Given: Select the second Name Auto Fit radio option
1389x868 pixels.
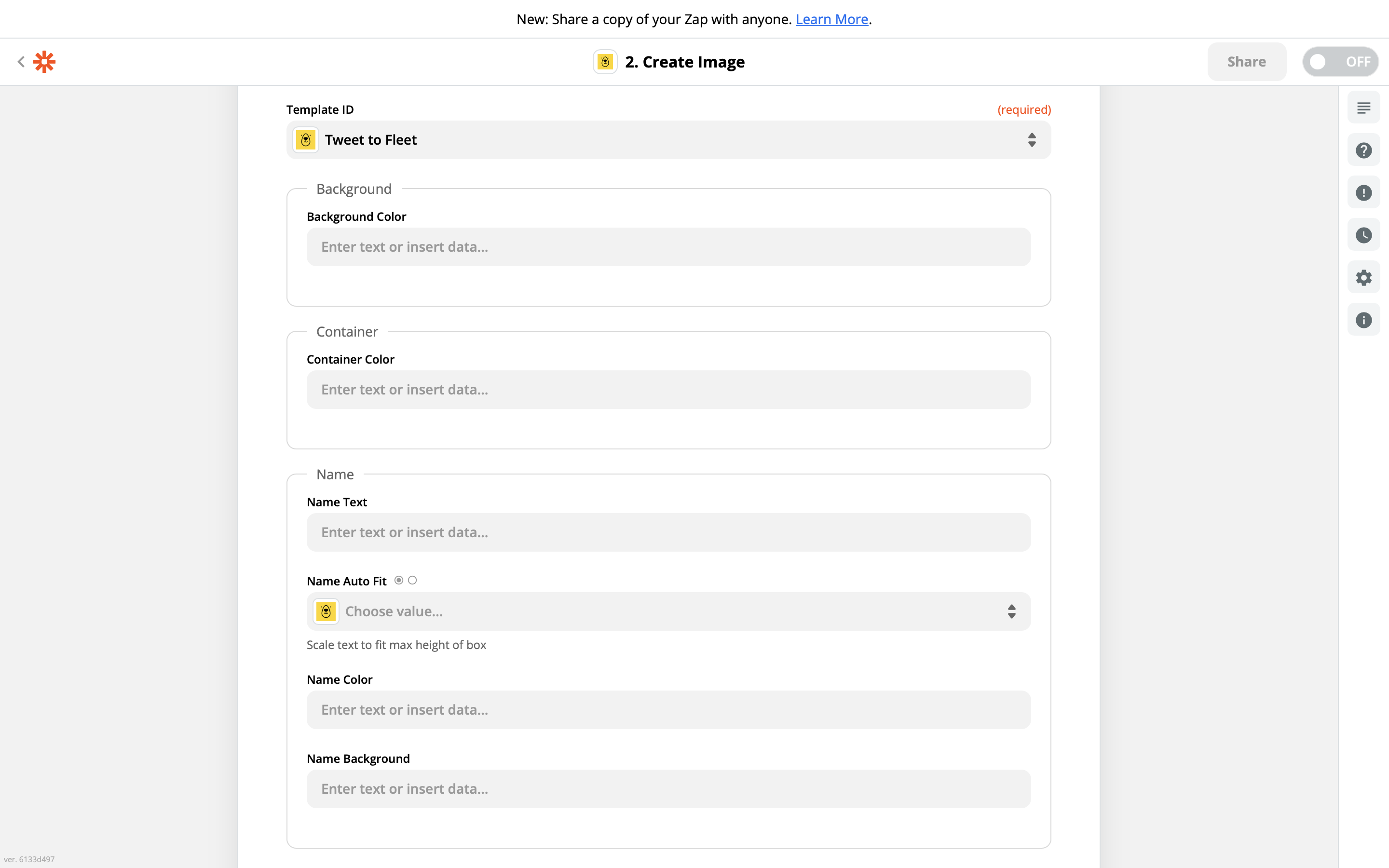Looking at the screenshot, I should [413, 581].
